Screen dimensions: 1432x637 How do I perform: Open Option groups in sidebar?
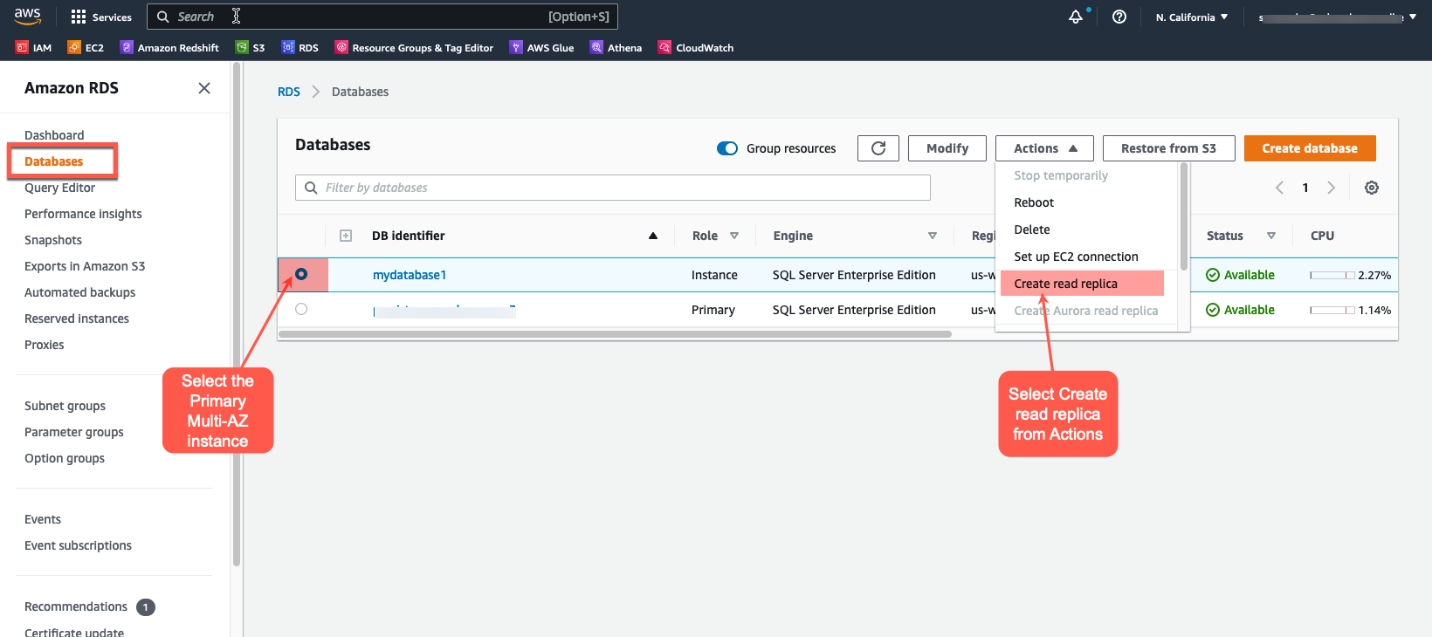(x=64, y=458)
